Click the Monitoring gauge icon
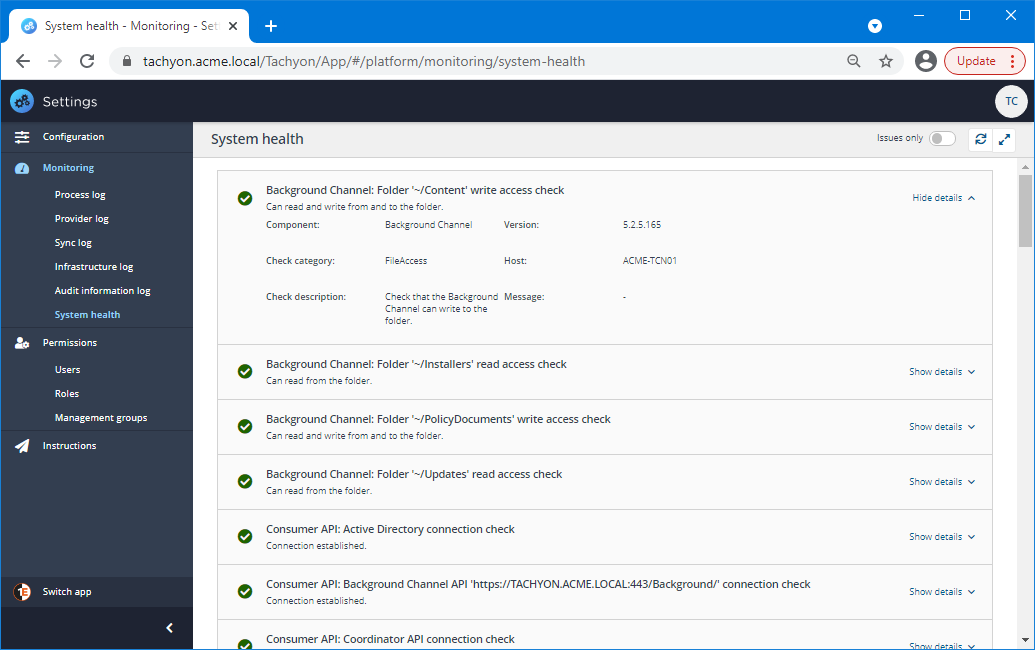 click(22, 168)
